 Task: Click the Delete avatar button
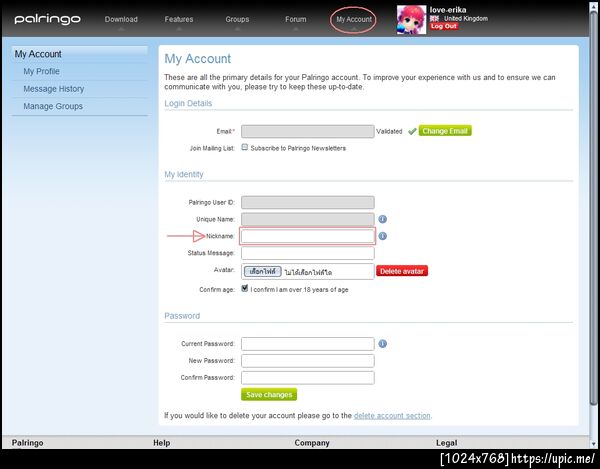pyautogui.click(x=402, y=271)
